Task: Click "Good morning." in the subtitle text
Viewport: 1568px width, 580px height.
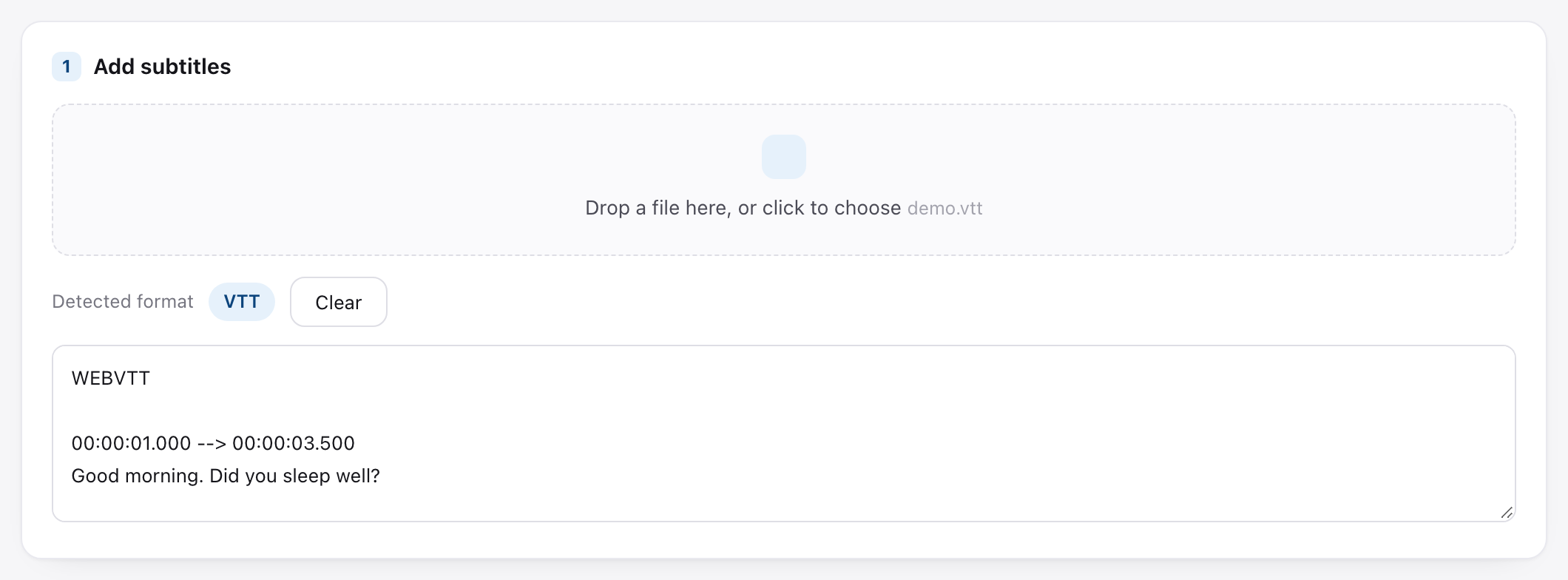Action: (138, 476)
